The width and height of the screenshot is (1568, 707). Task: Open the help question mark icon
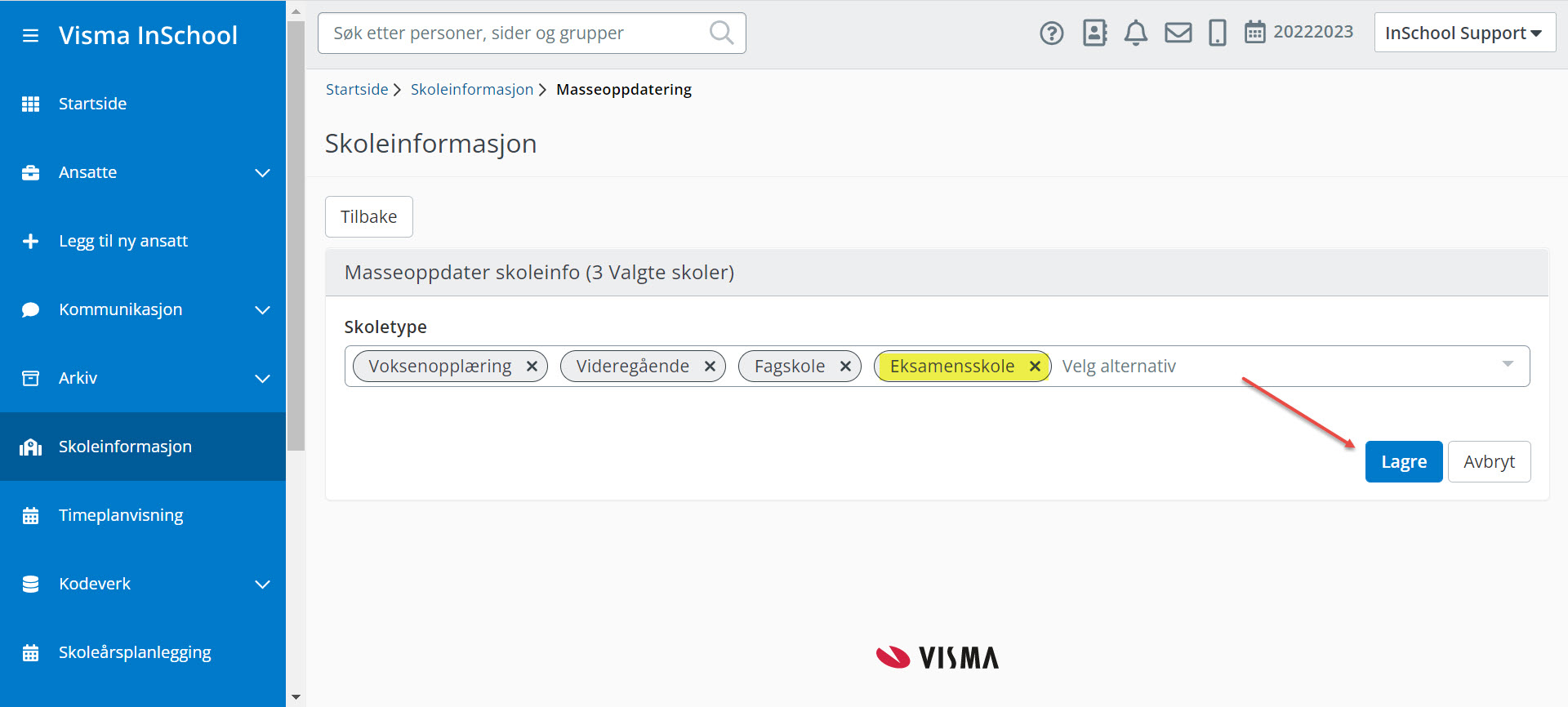tap(1052, 33)
